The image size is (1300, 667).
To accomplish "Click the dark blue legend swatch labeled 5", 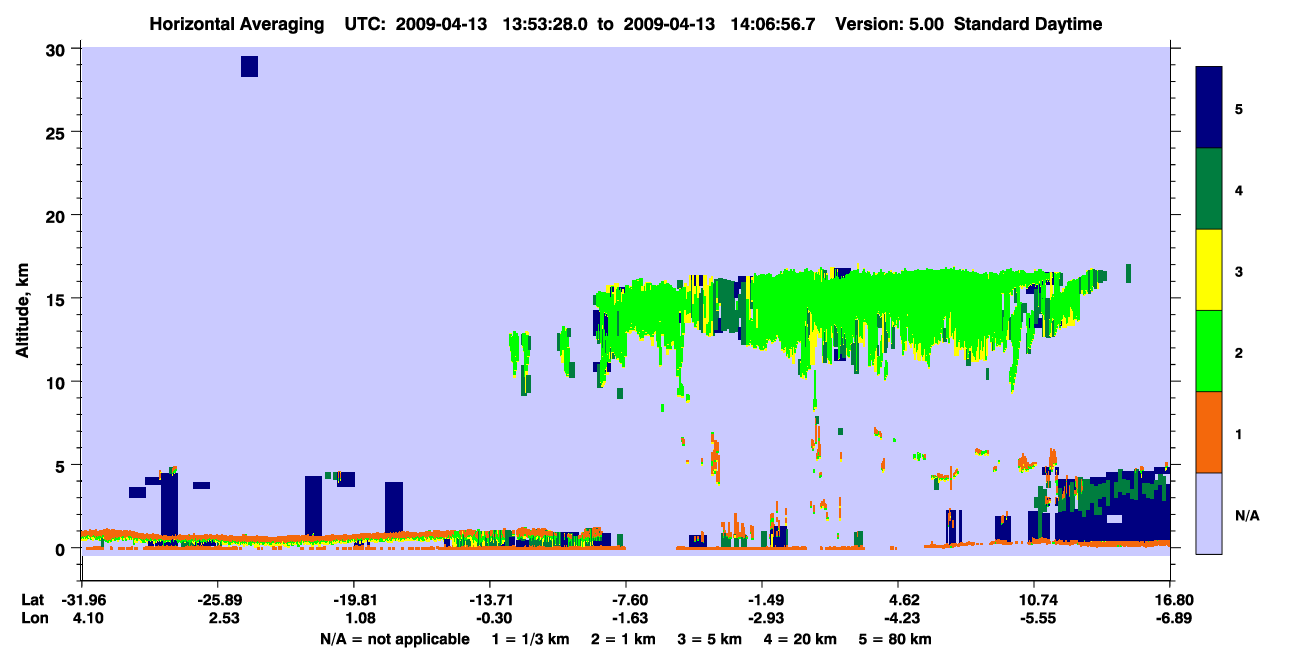I will [1209, 108].
